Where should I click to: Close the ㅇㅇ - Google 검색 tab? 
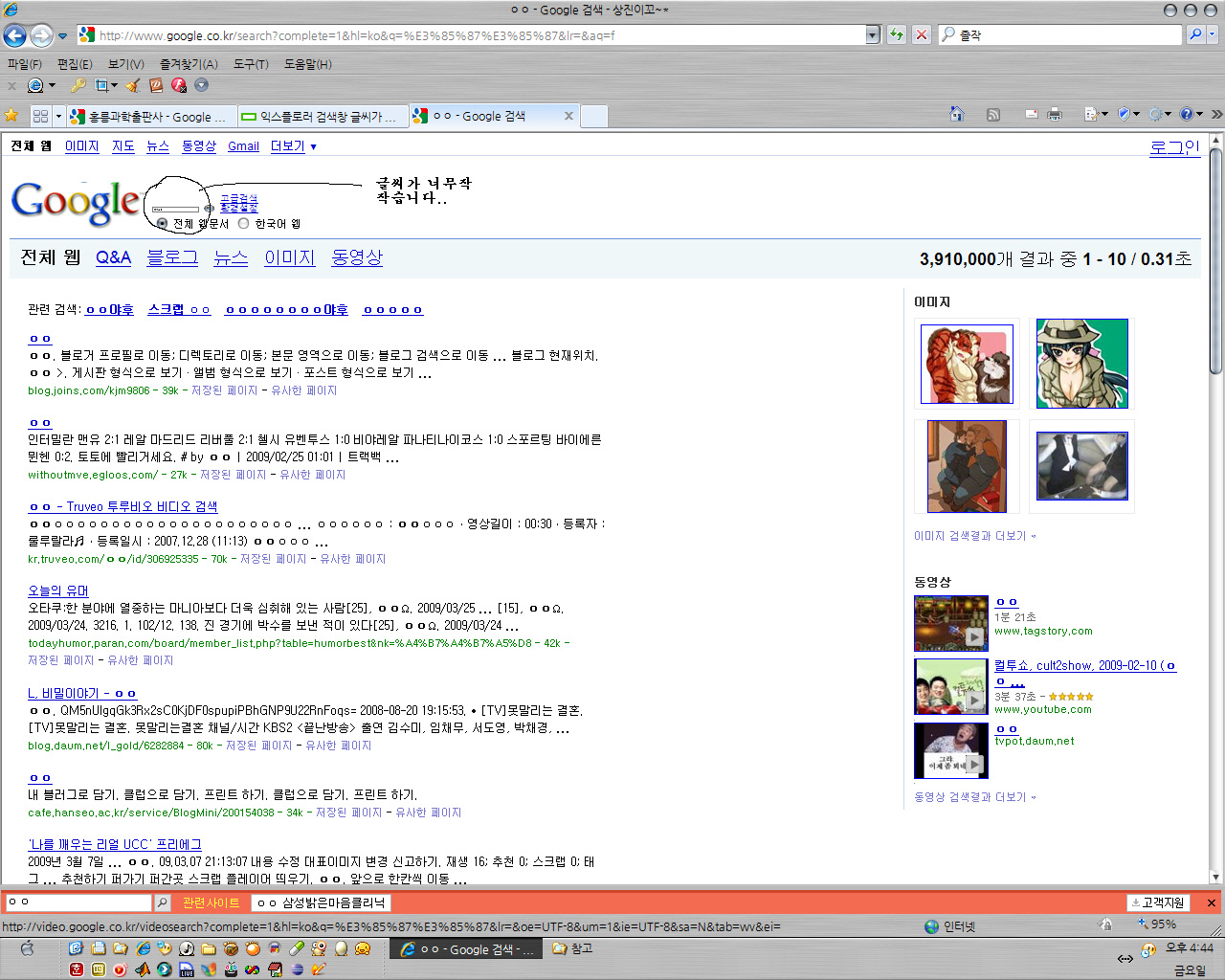[568, 116]
